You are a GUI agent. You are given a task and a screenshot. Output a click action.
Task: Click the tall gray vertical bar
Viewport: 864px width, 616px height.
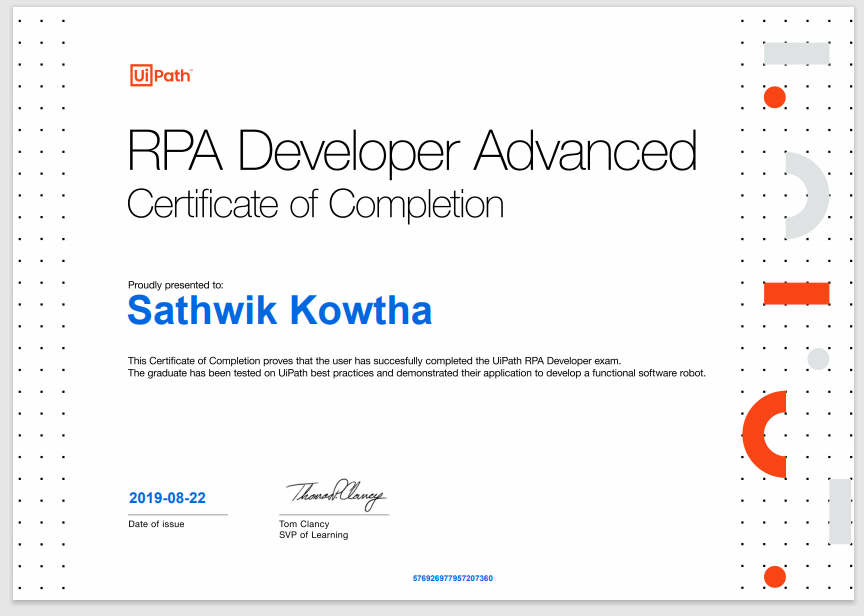pyautogui.click(x=839, y=511)
